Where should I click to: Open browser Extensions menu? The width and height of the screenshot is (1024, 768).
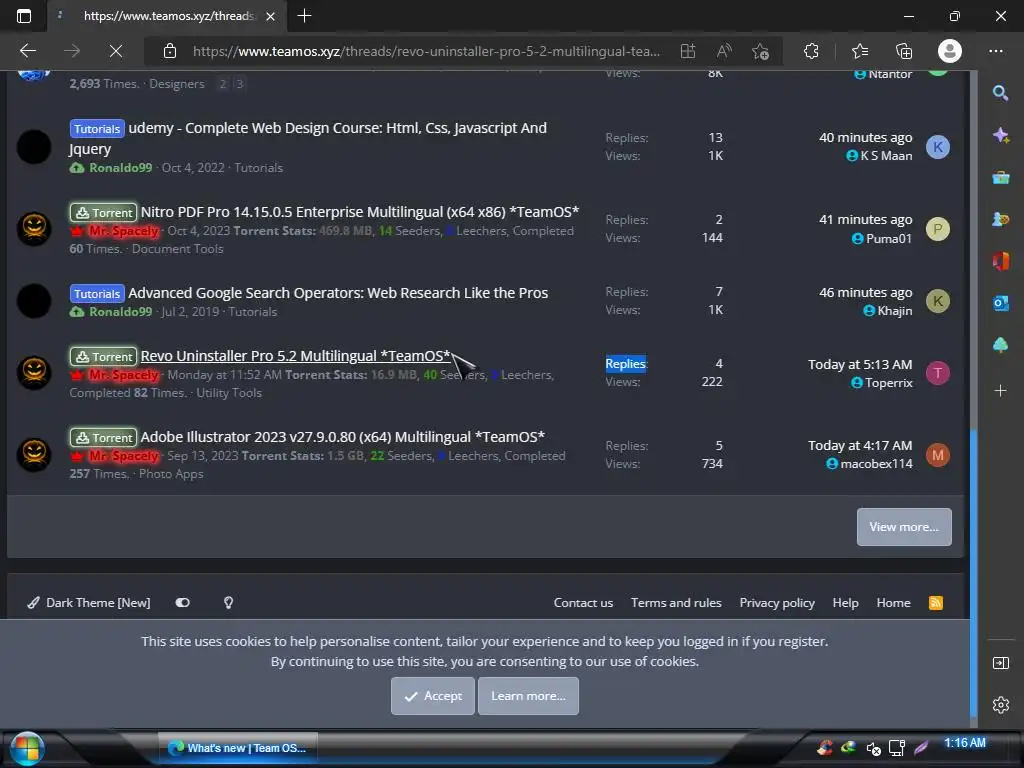[811, 51]
